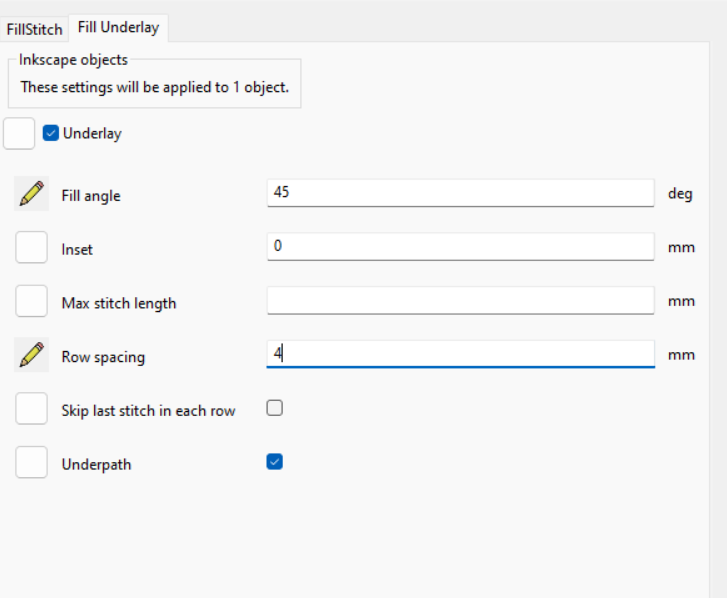The width and height of the screenshot is (727, 598).
Task: Click the Fill angle input field
Action: [x=460, y=193]
